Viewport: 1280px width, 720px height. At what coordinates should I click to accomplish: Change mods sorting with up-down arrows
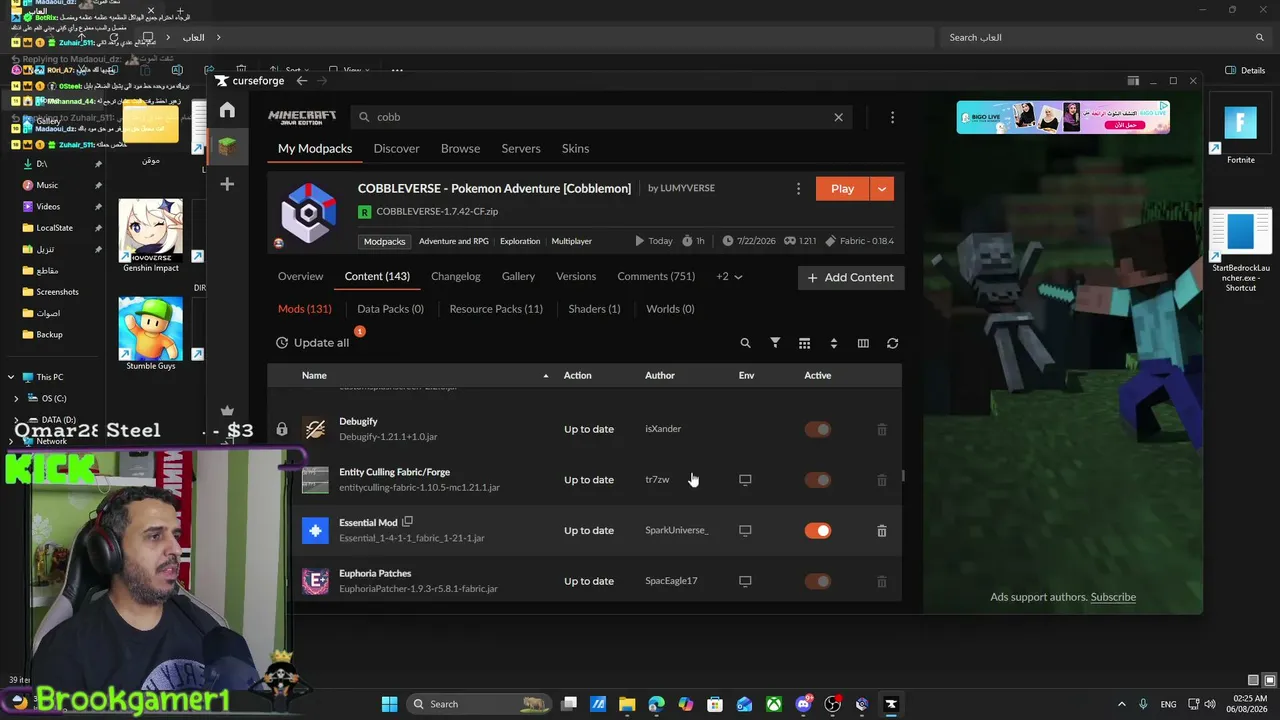pos(833,343)
